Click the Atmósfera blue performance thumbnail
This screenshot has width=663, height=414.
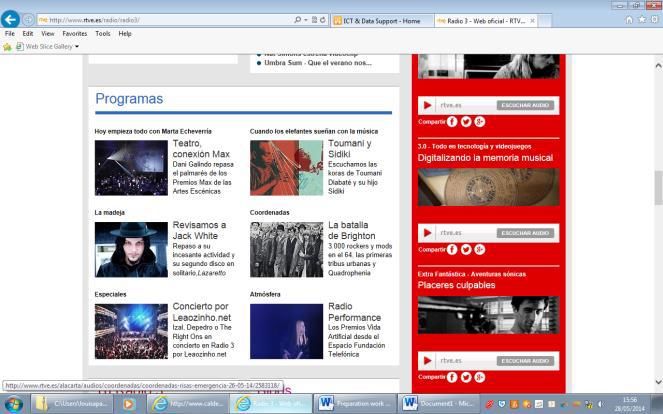(x=286, y=331)
